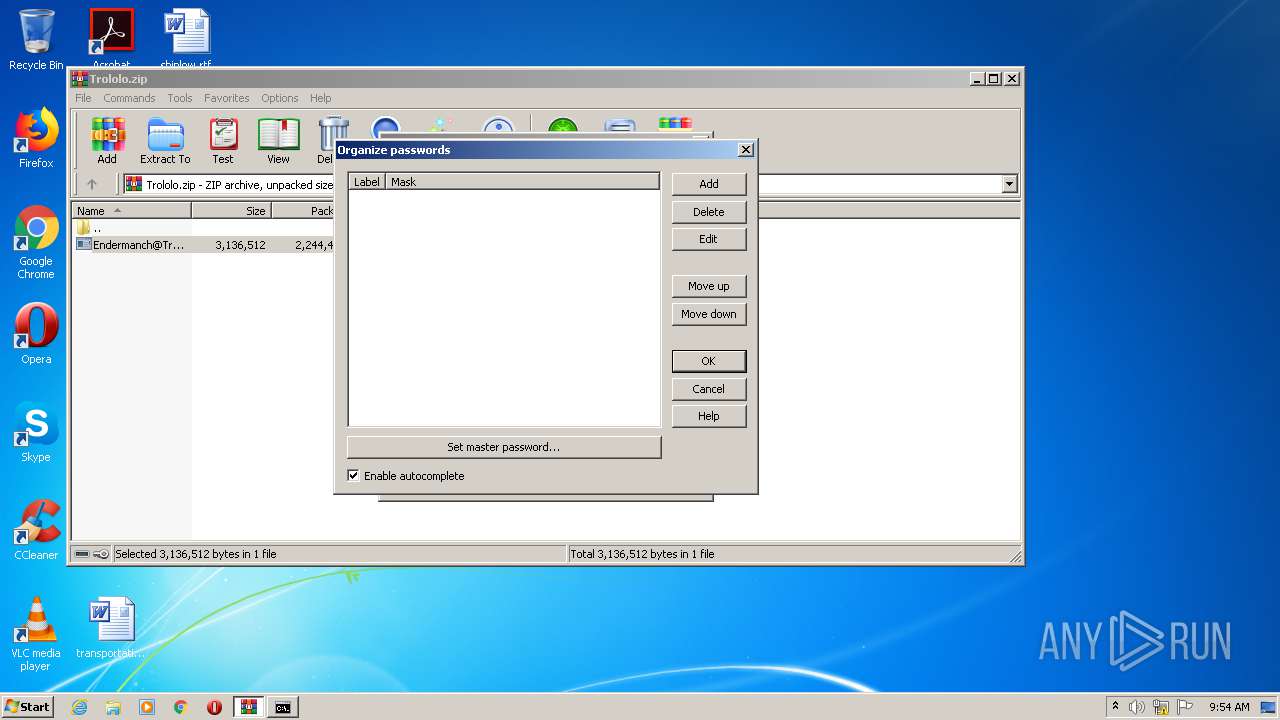Click the Move up button
The image size is (1280, 720).
click(x=709, y=286)
